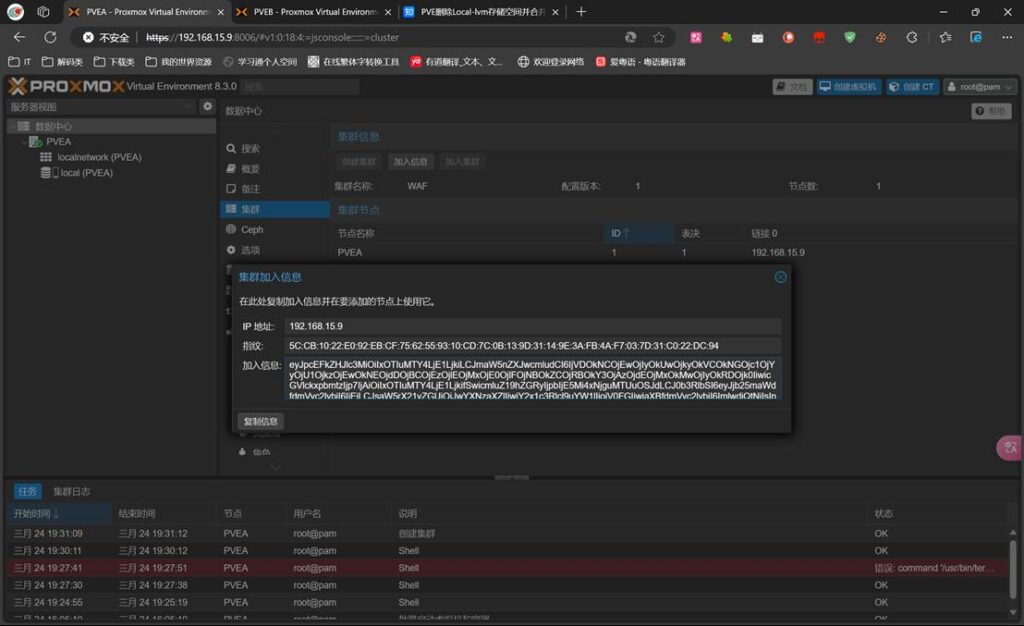This screenshot has height=626, width=1024.
Task: Select the 集群 menu item
Action: (274, 210)
